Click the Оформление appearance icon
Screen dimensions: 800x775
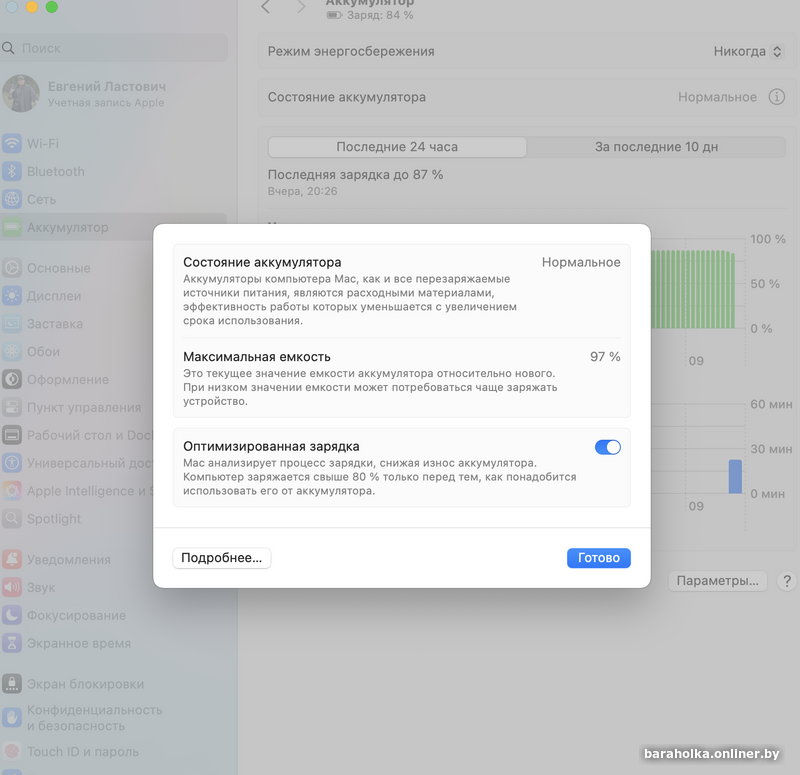12,379
